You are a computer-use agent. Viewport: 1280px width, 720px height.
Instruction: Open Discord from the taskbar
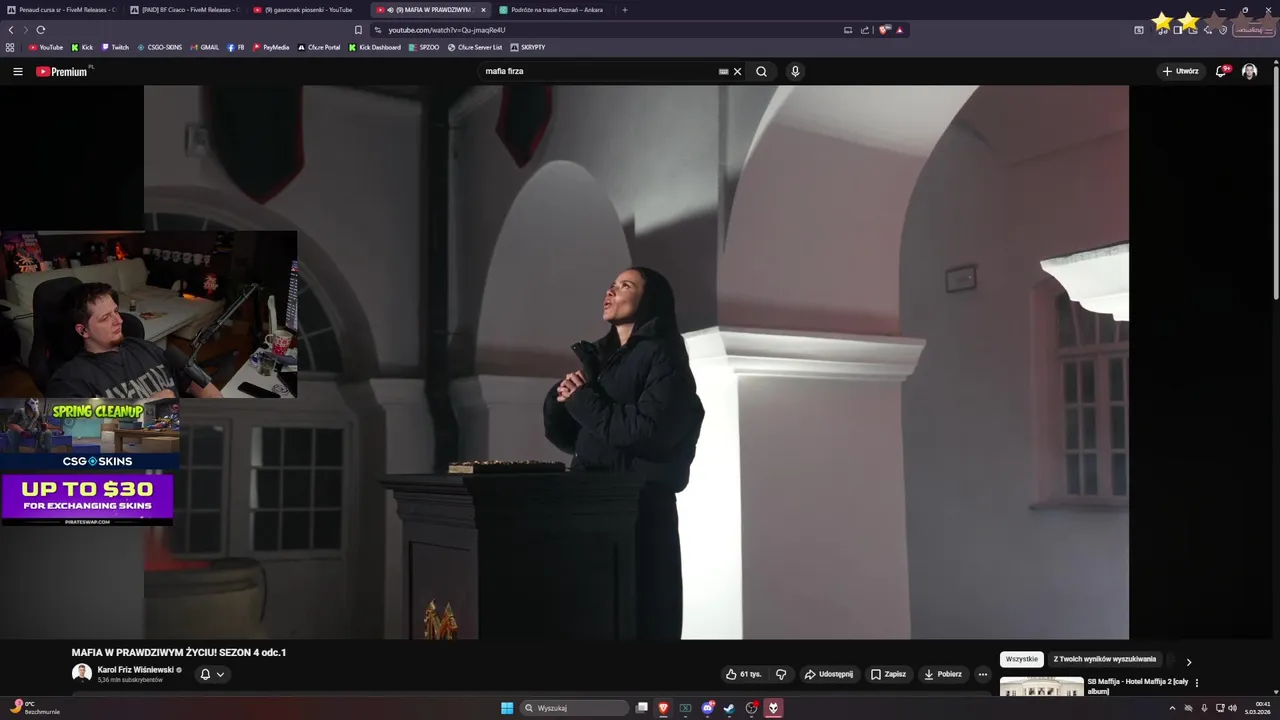pyautogui.click(x=707, y=708)
